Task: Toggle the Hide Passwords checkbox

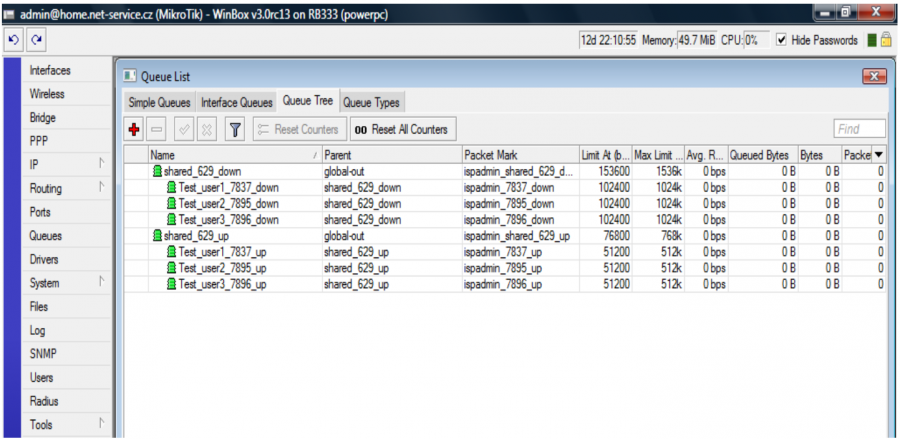Action: pyautogui.click(x=782, y=40)
